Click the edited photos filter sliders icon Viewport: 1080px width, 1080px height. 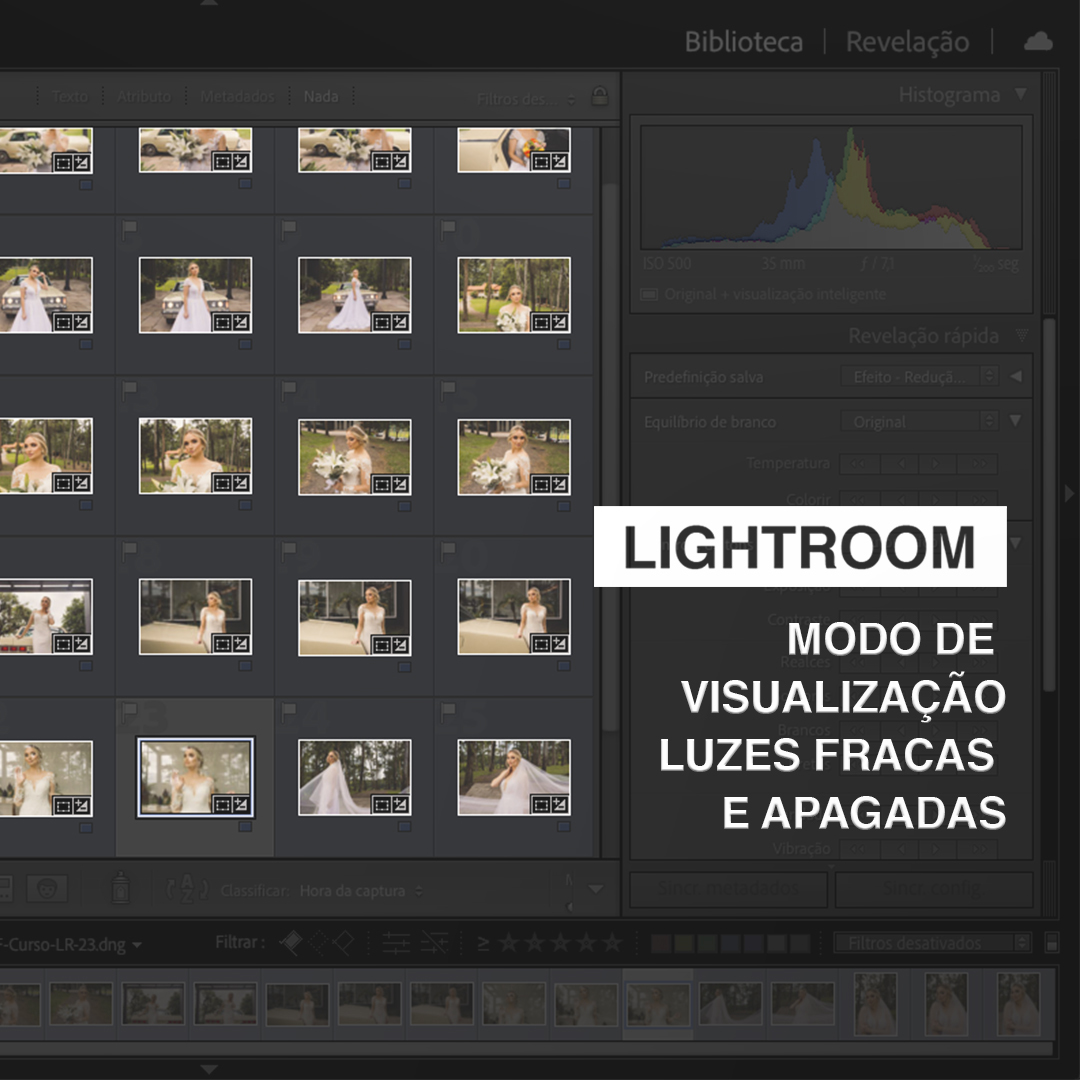[396, 943]
